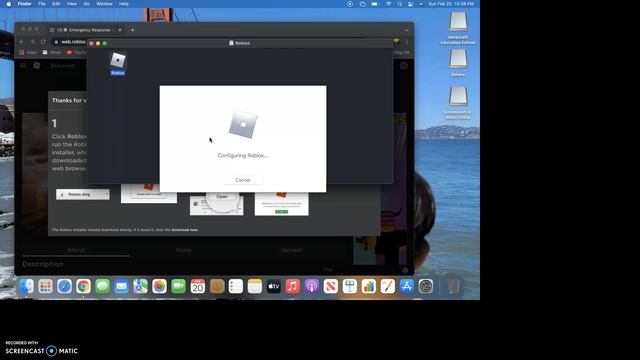Viewport: 640px width, 360px height.
Task: Open the View menu
Action: [71, 4]
